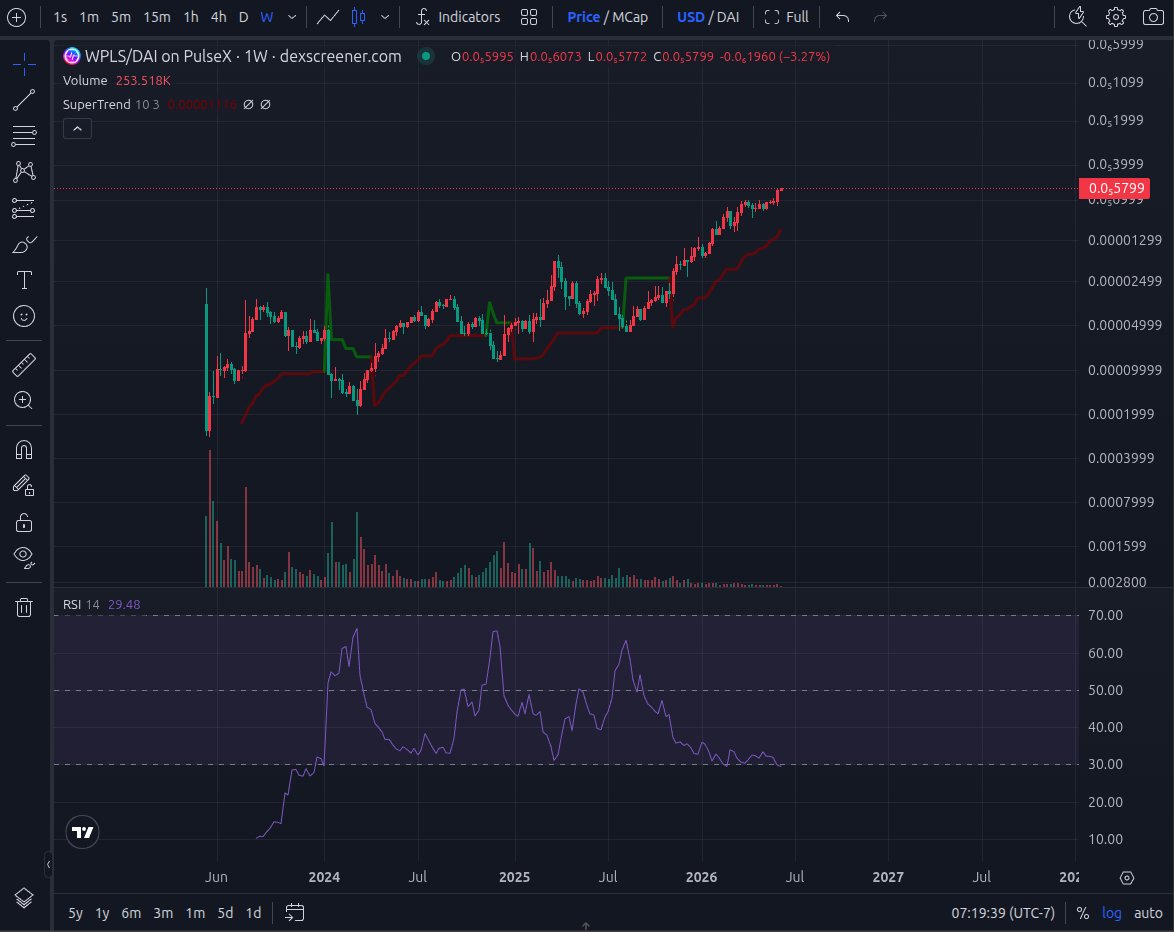Set the bottom date range to 1m

tap(195, 913)
